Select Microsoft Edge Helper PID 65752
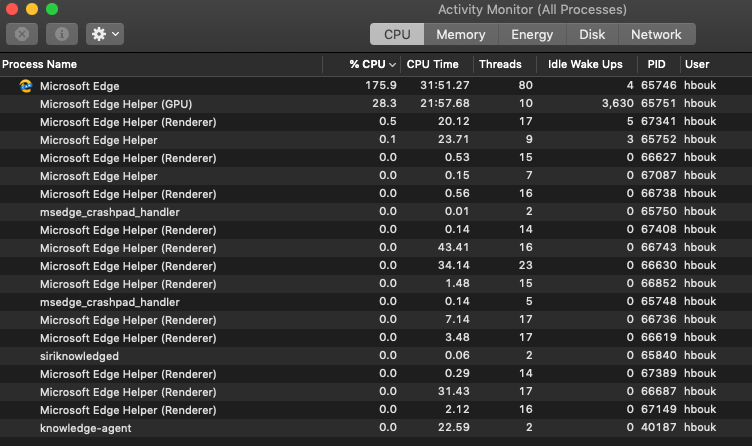This screenshot has height=446, width=752. pyautogui.click(x=376, y=140)
